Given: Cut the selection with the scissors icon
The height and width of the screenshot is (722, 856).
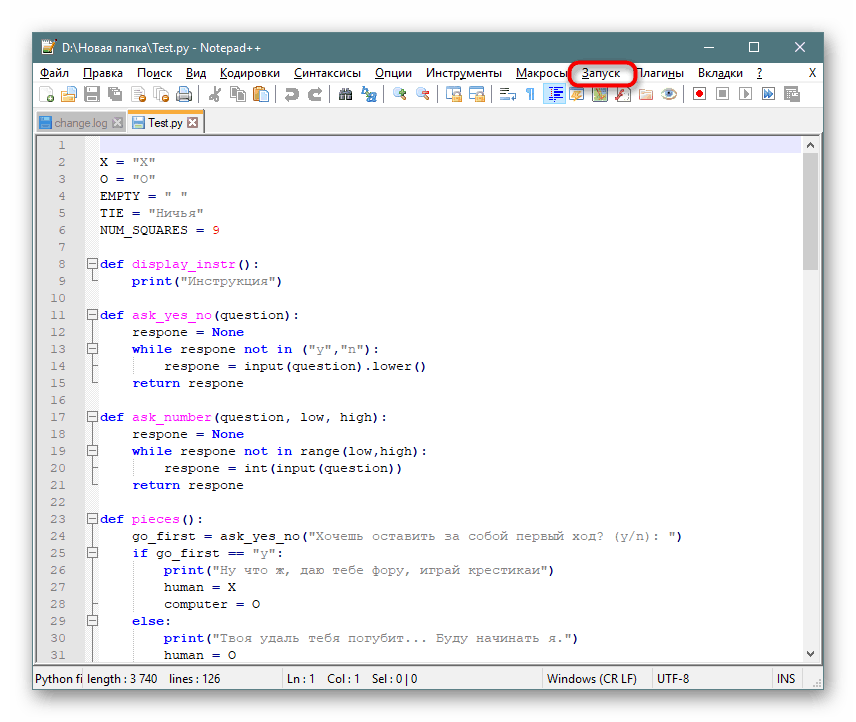Looking at the screenshot, I should pos(214,94).
